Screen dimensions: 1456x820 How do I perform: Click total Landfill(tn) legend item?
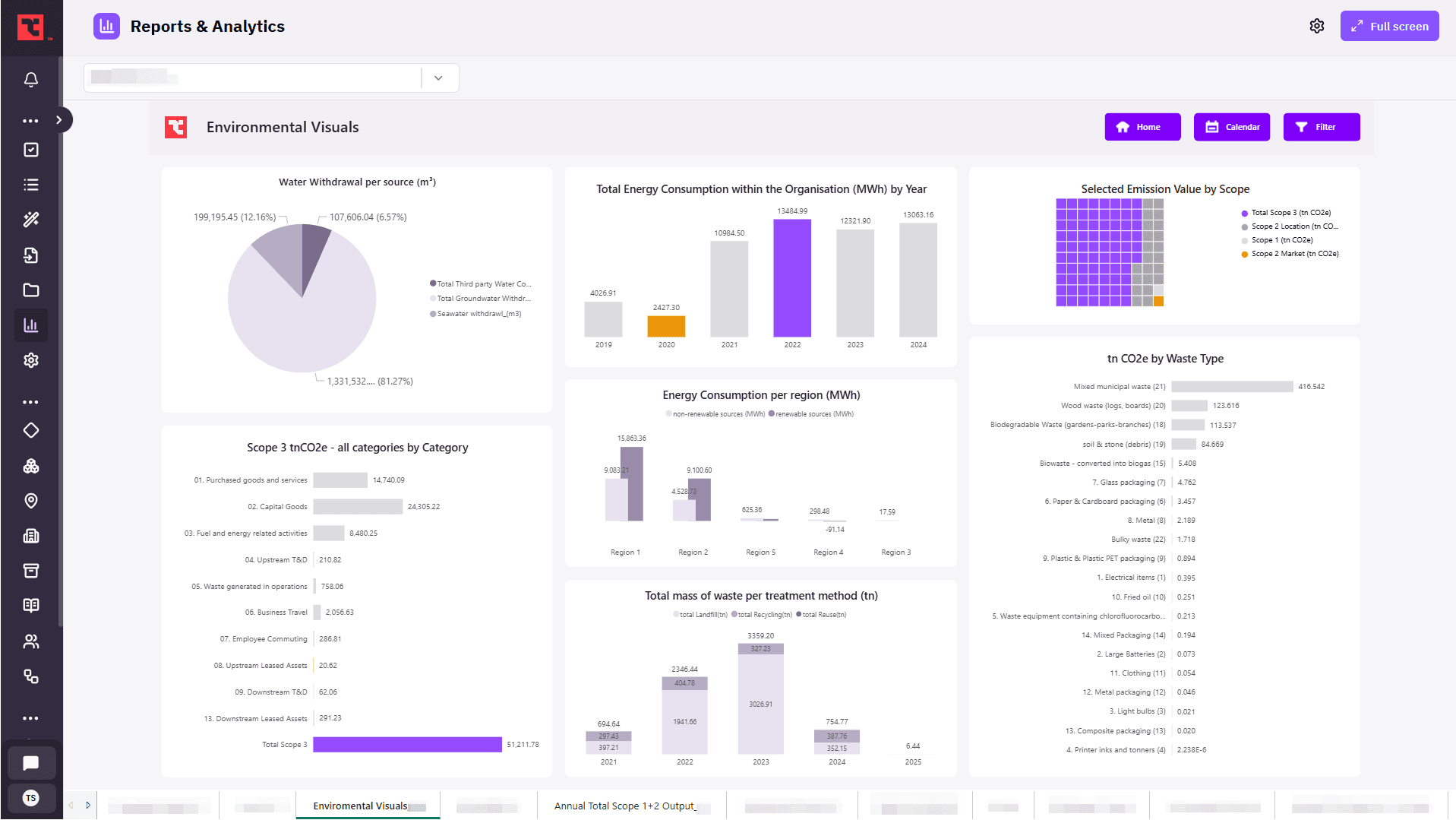(x=700, y=615)
